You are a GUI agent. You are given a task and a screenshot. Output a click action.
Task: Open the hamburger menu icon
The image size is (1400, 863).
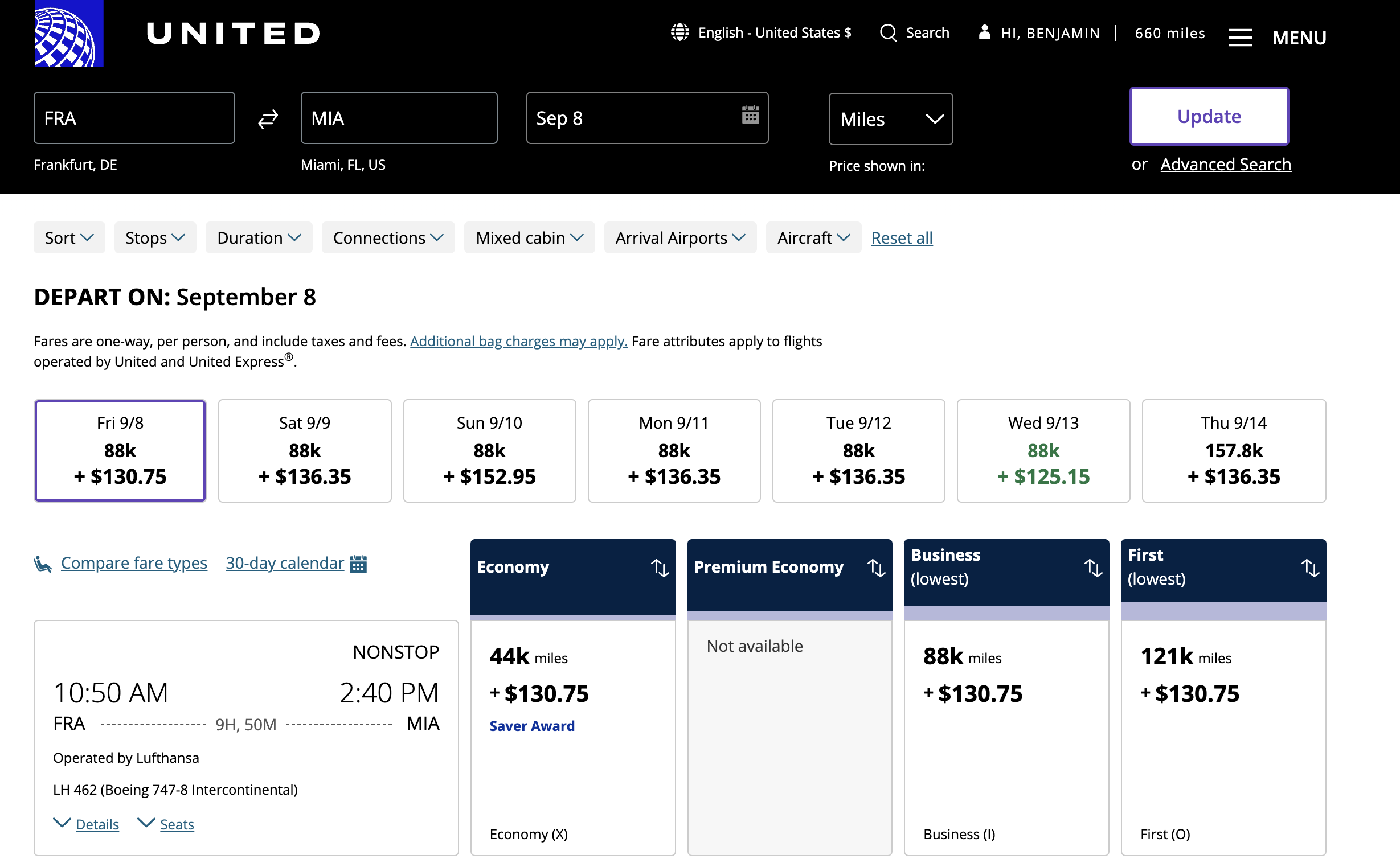click(1240, 38)
